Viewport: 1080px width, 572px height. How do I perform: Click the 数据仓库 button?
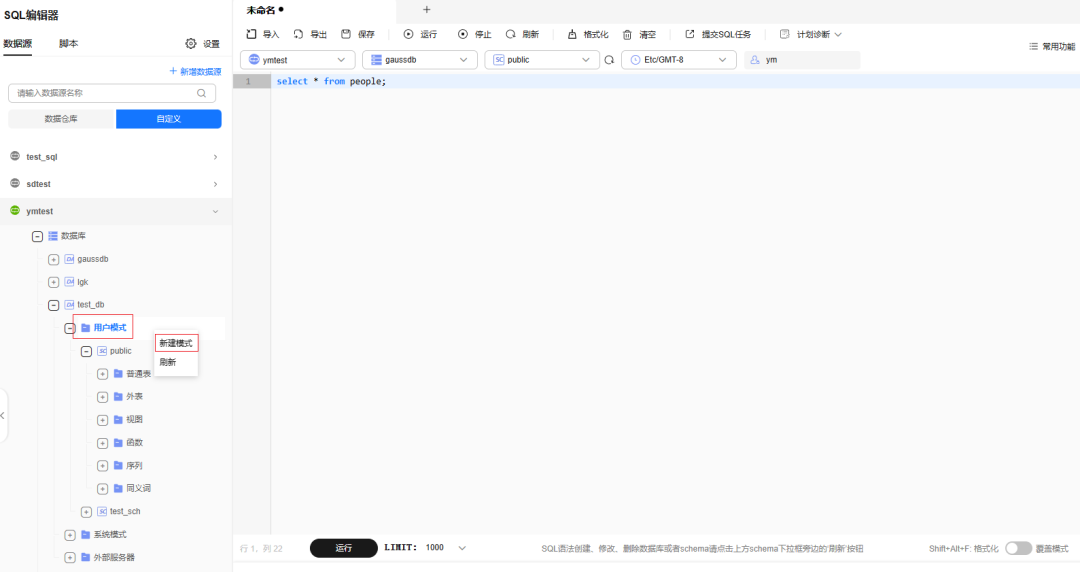tap(61, 119)
